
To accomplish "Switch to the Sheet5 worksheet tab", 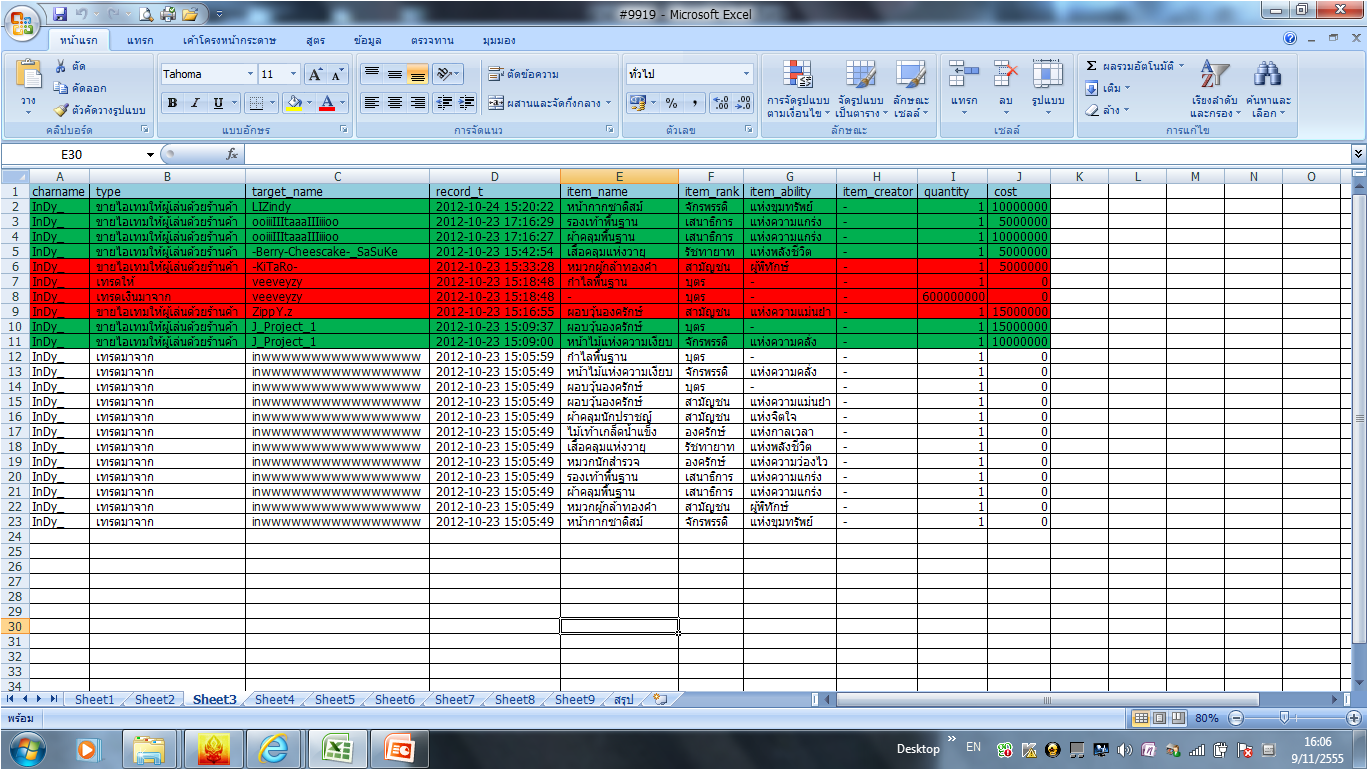I will click(x=334, y=700).
